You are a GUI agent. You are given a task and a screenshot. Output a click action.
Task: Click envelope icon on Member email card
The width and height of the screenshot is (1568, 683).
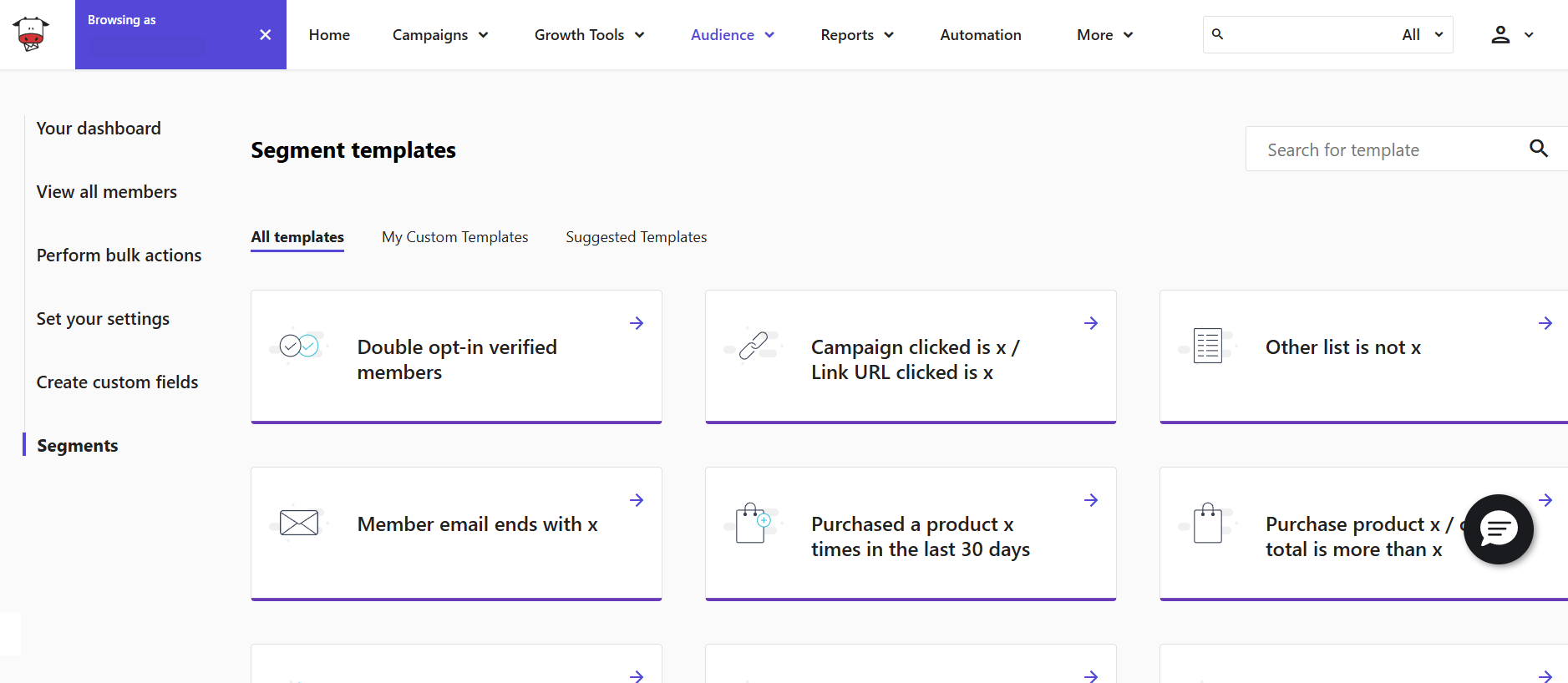tap(299, 523)
